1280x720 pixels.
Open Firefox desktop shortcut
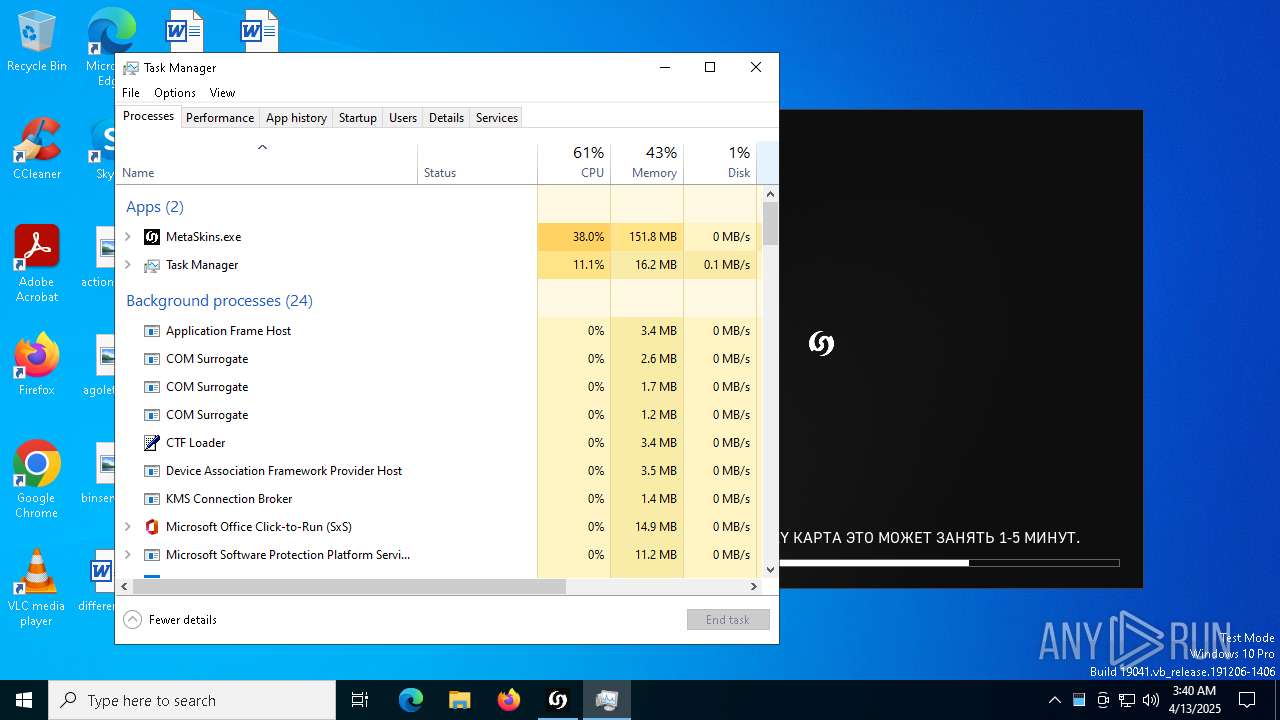coord(37,365)
